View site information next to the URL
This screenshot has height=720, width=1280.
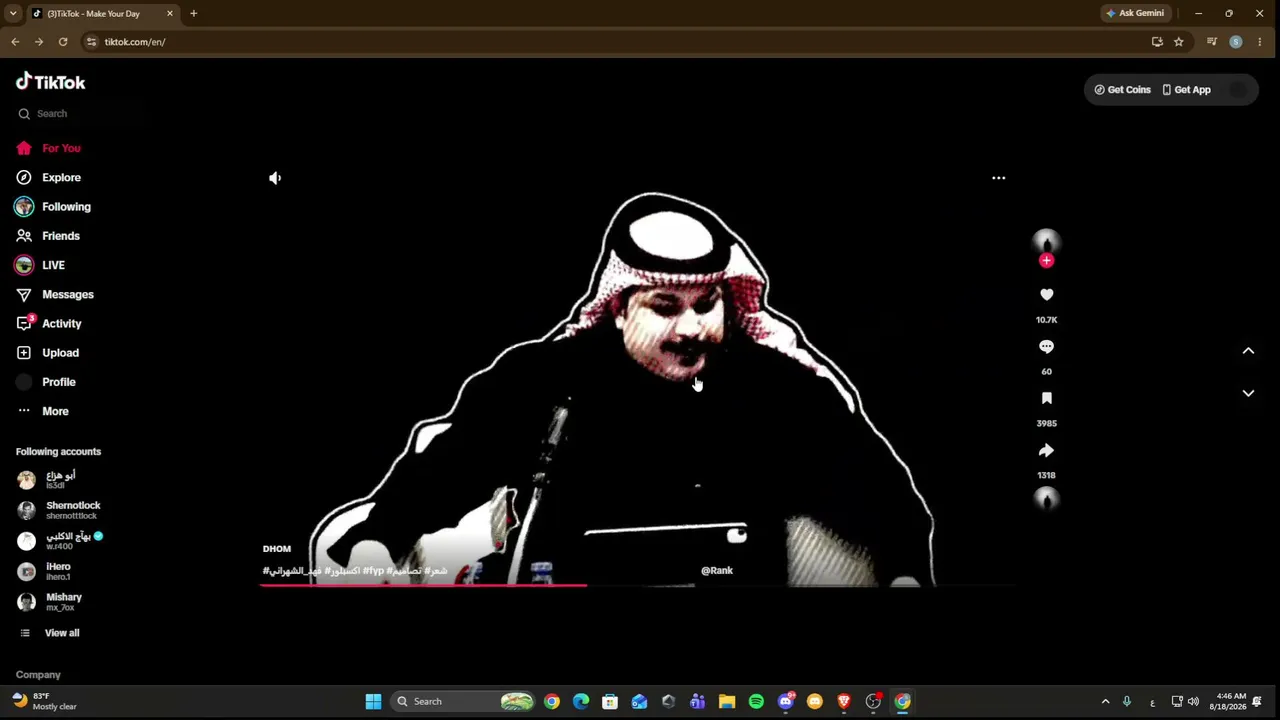click(92, 42)
